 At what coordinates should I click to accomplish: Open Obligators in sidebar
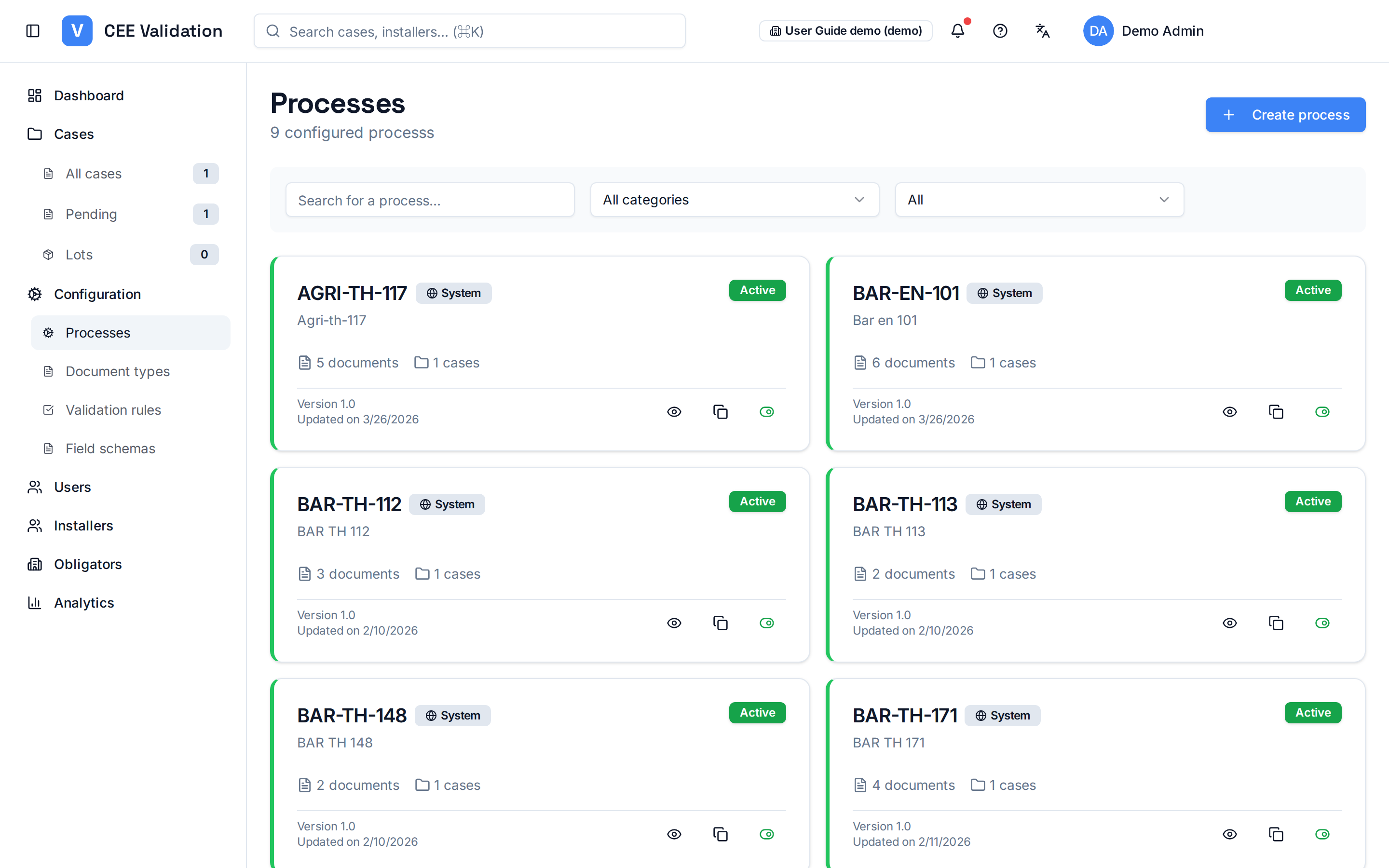123,564
